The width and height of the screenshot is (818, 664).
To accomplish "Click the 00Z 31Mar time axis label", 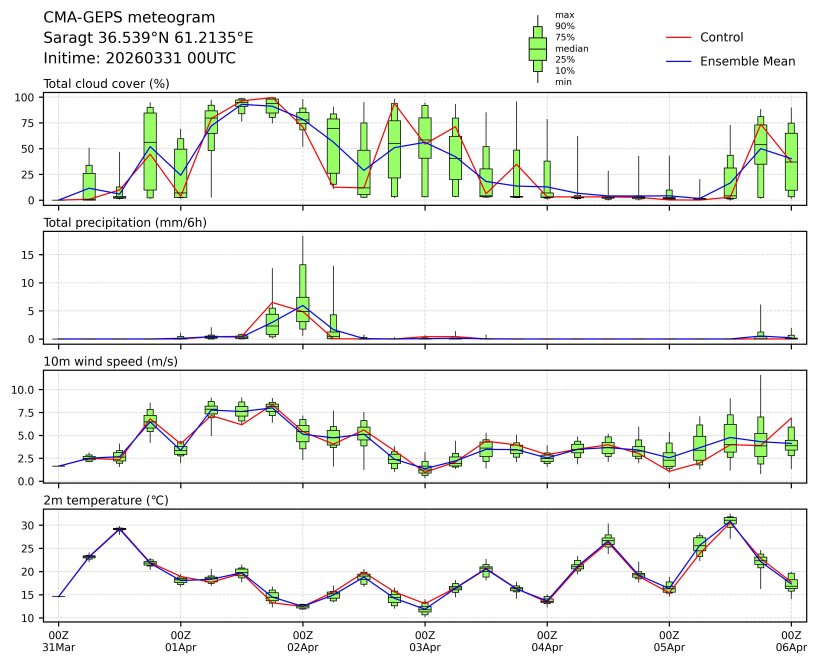I will coord(58,641).
